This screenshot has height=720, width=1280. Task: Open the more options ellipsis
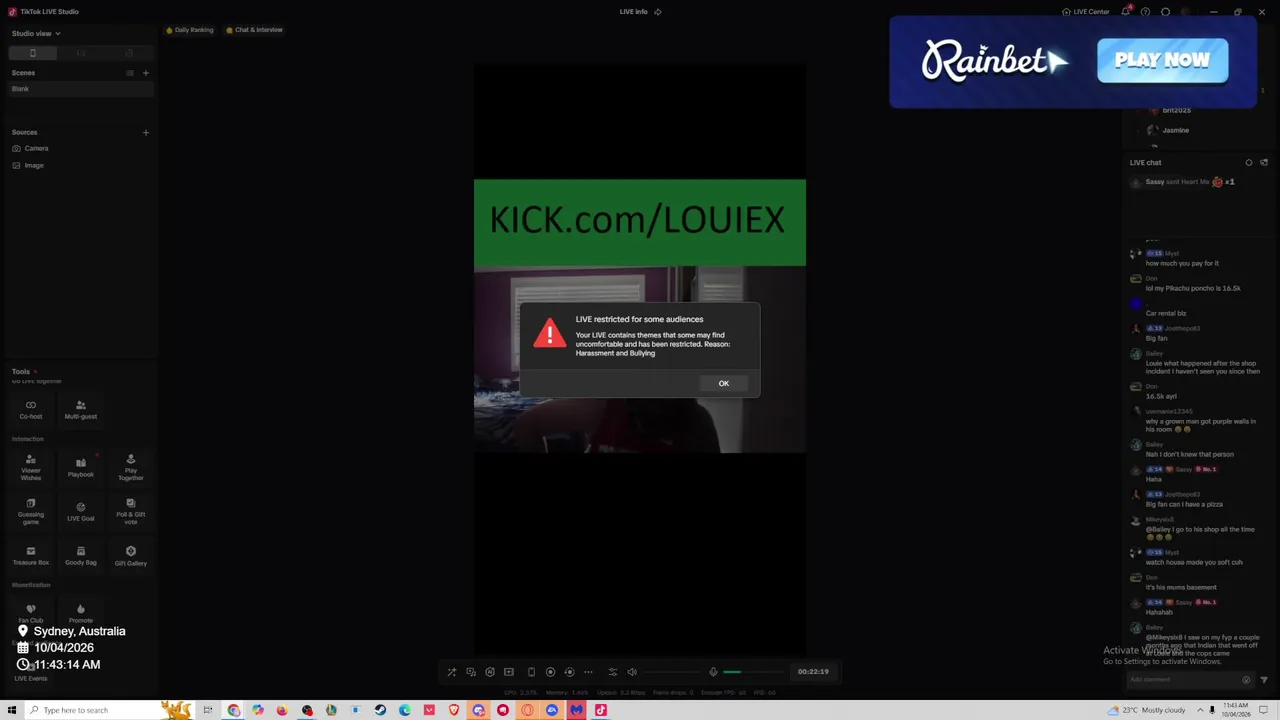[x=588, y=672]
